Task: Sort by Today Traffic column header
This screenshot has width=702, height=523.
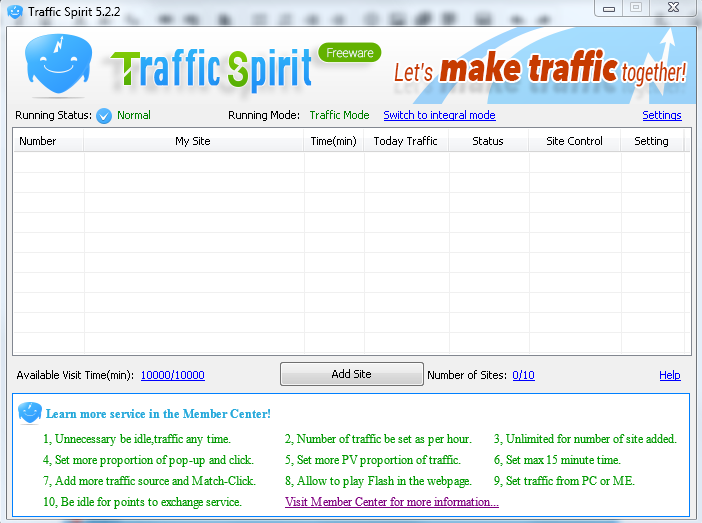Action: 406,141
